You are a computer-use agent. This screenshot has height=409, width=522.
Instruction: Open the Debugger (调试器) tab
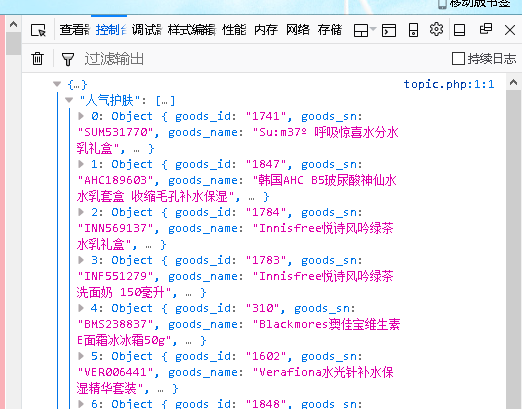[147, 30]
